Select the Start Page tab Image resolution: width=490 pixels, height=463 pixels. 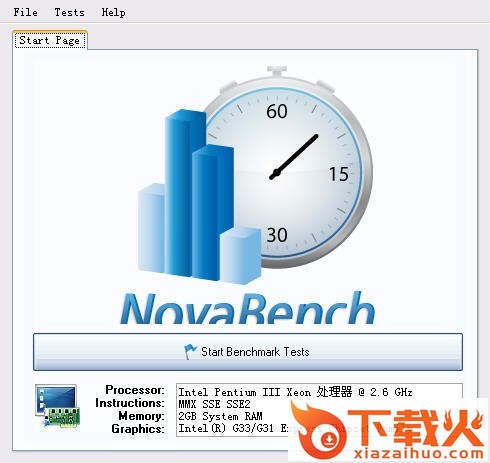(x=50, y=40)
